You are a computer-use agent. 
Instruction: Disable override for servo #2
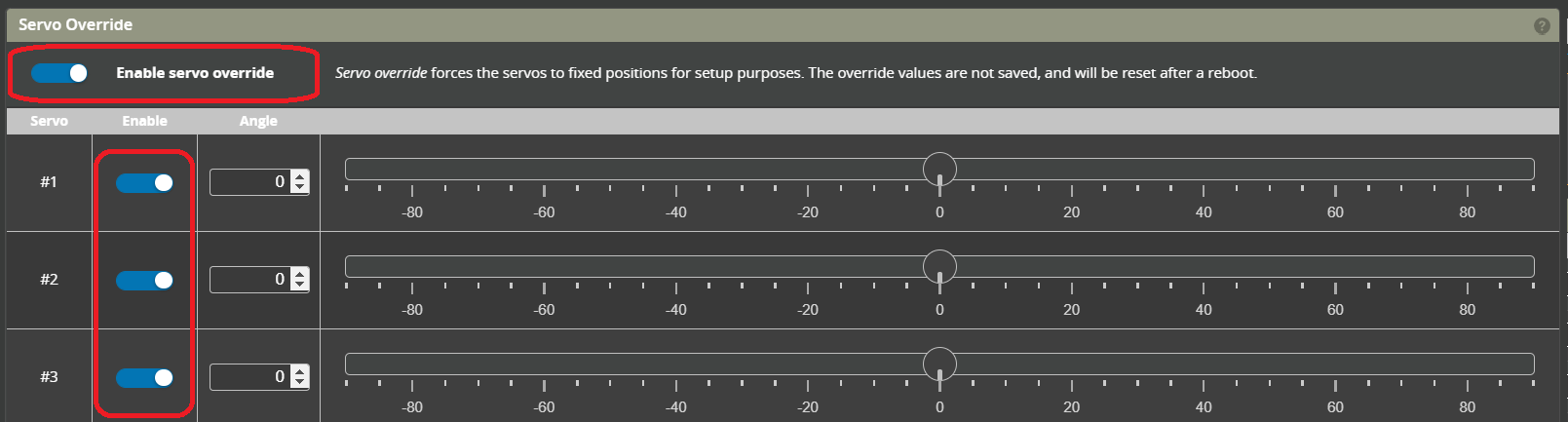click(x=144, y=281)
